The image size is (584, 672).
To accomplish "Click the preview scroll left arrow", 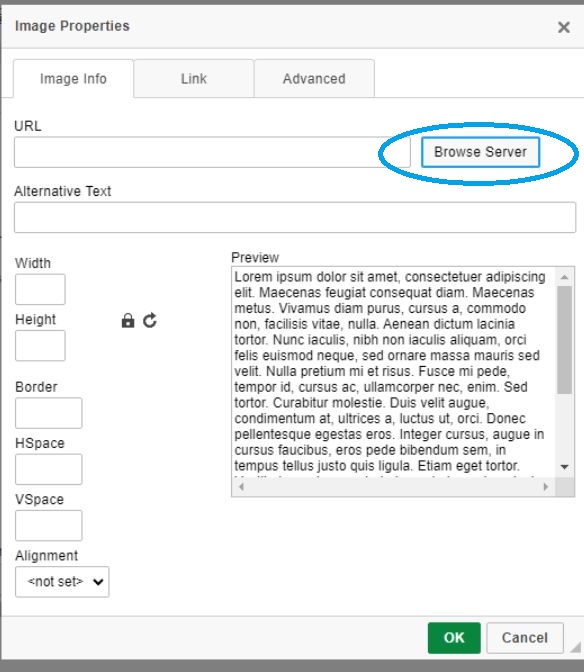I will coord(241,486).
